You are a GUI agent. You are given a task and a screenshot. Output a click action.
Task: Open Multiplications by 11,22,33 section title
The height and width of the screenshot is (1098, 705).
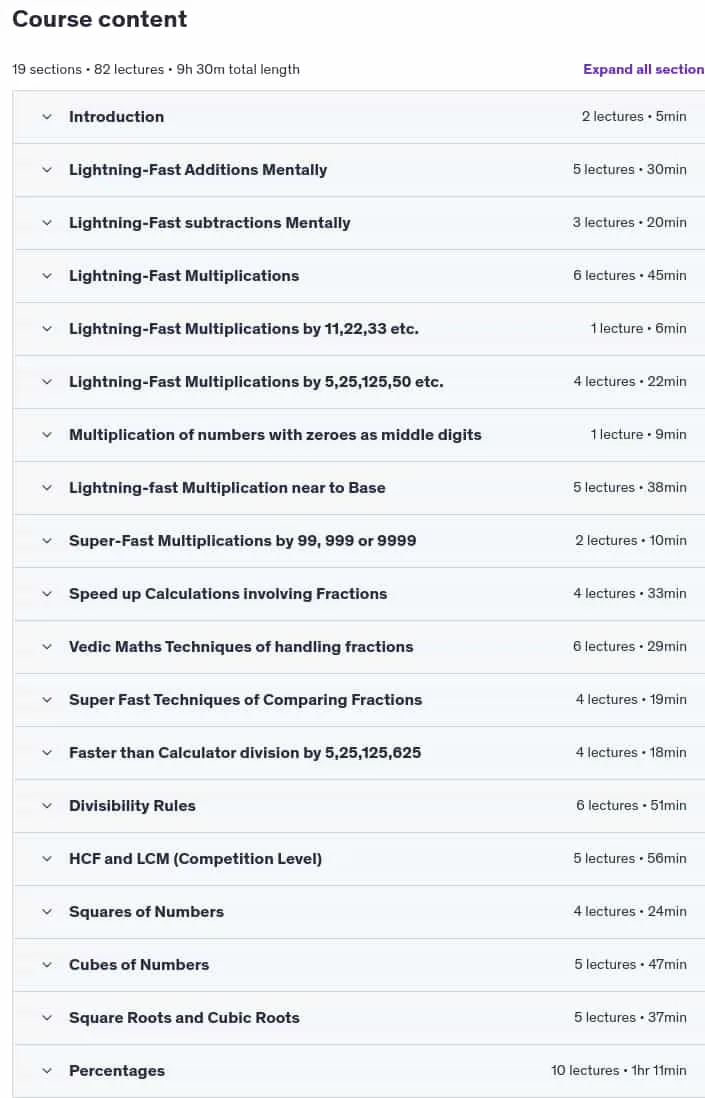point(244,328)
